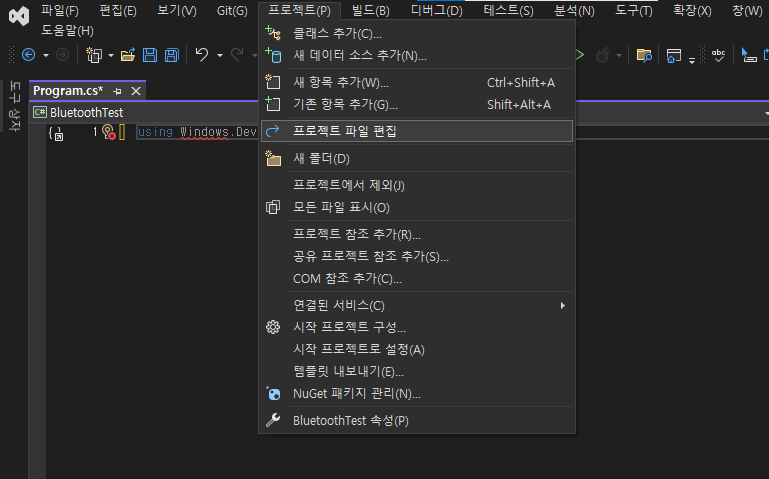769x479 pixels.
Task: Click the lightbulb error quick action icon
Action: pyautogui.click(x=108, y=132)
